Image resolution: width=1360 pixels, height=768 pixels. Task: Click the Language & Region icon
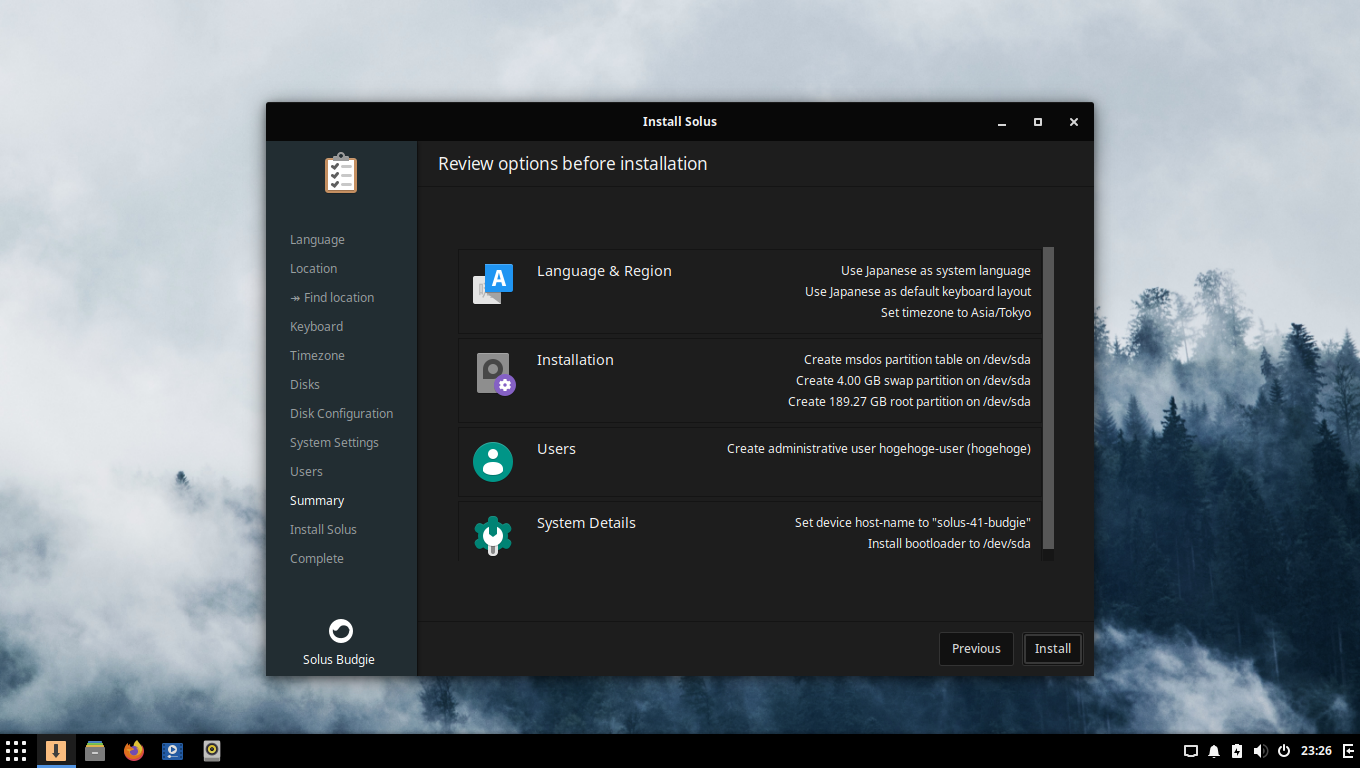pos(493,284)
